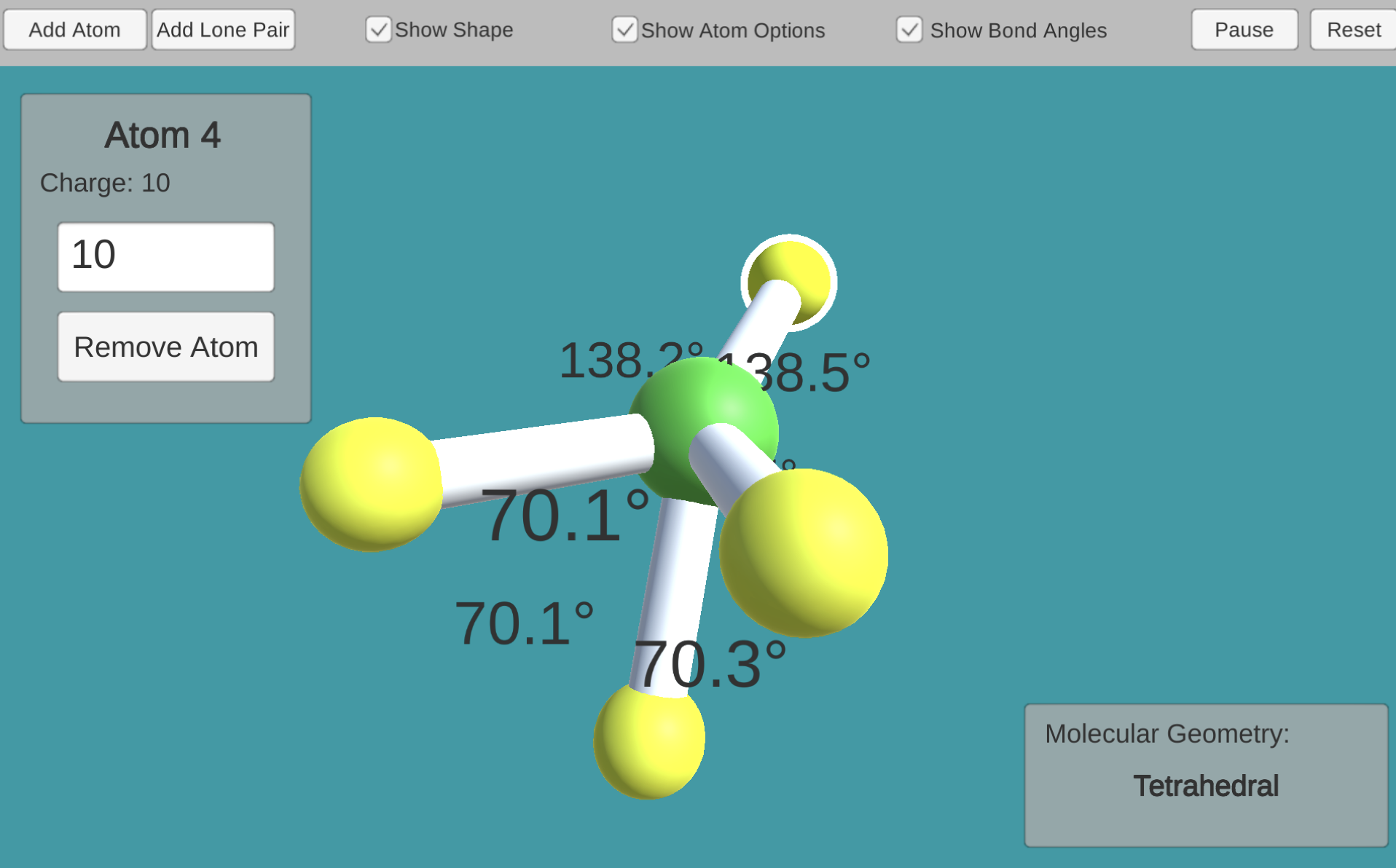
Task: Pause the molecule simulation
Action: coord(1244,30)
